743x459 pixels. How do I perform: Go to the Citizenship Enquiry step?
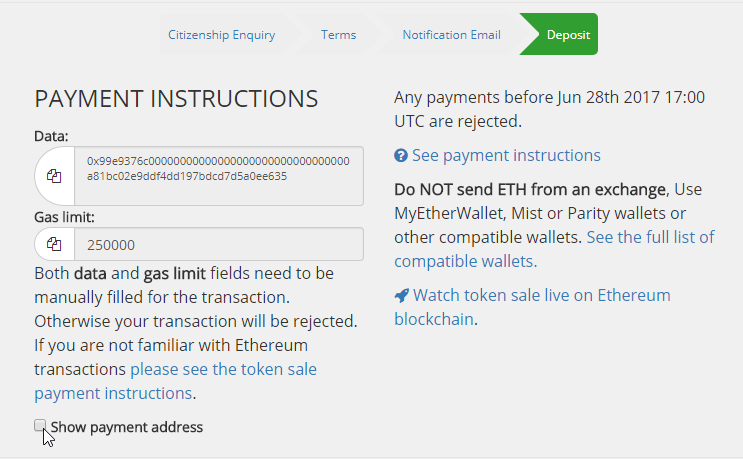(221, 35)
